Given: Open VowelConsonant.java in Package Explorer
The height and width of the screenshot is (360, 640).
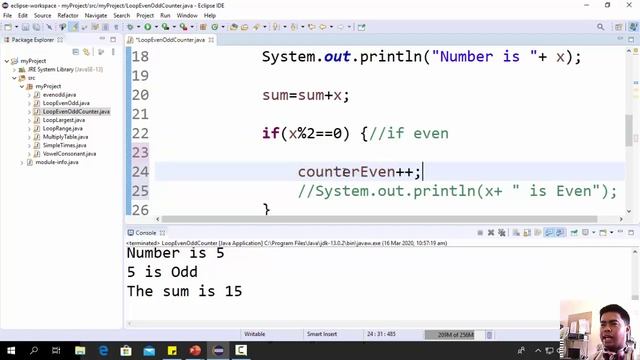Looking at the screenshot, I should pos(69,154).
